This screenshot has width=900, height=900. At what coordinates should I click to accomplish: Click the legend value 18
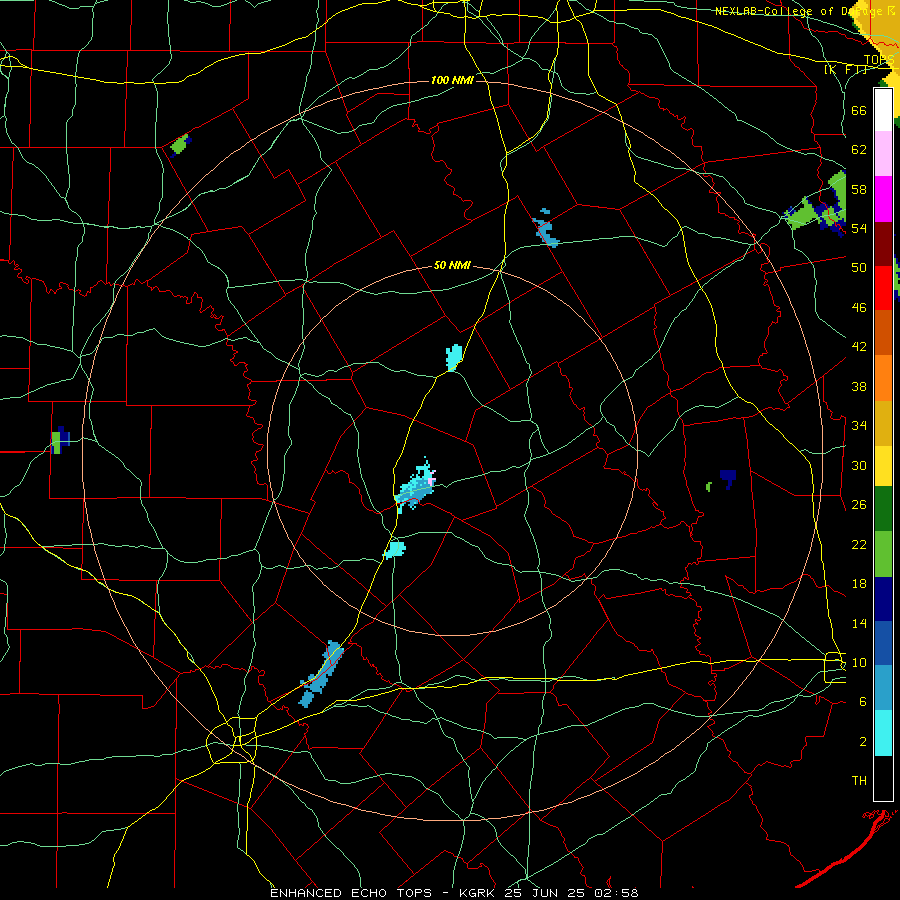tap(859, 584)
